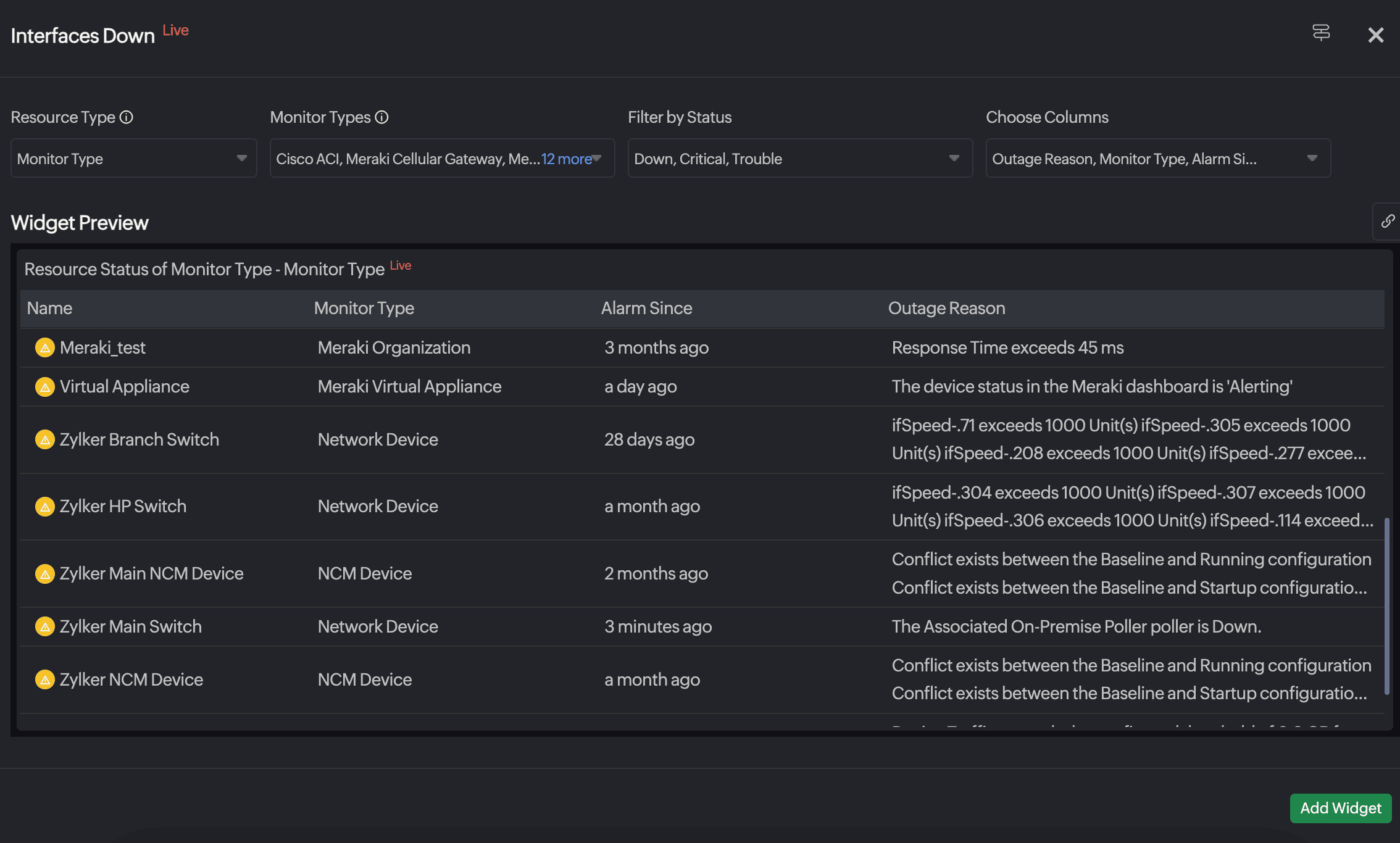The width and height of the screenshot is (1400, 843).
Task: Expand the Monitor Types dropdown
Action: [596, 159]
